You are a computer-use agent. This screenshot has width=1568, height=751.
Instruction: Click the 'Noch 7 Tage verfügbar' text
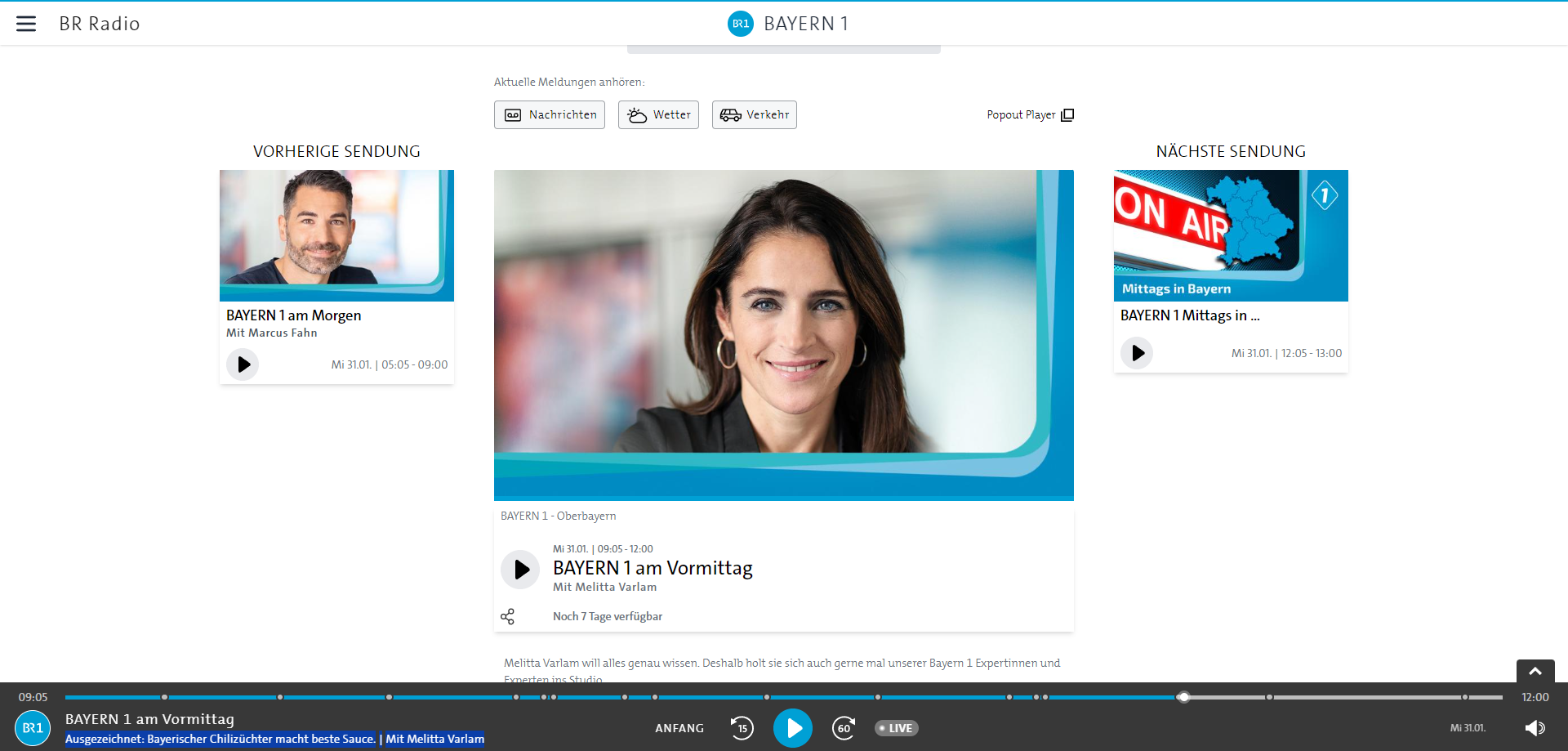click(608, 616)
